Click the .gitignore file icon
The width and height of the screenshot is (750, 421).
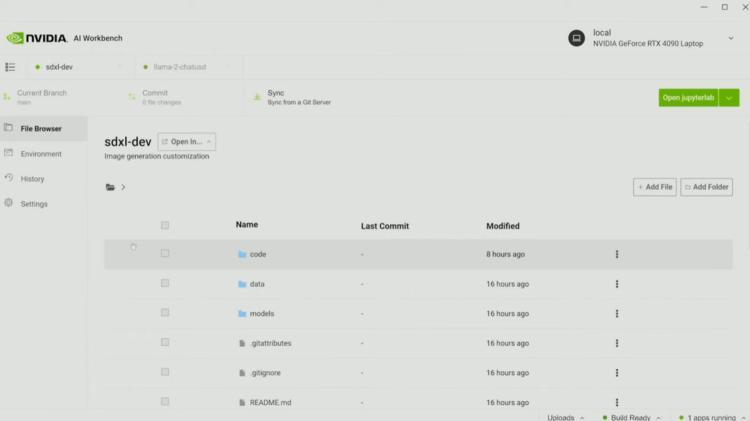[242, 373]
